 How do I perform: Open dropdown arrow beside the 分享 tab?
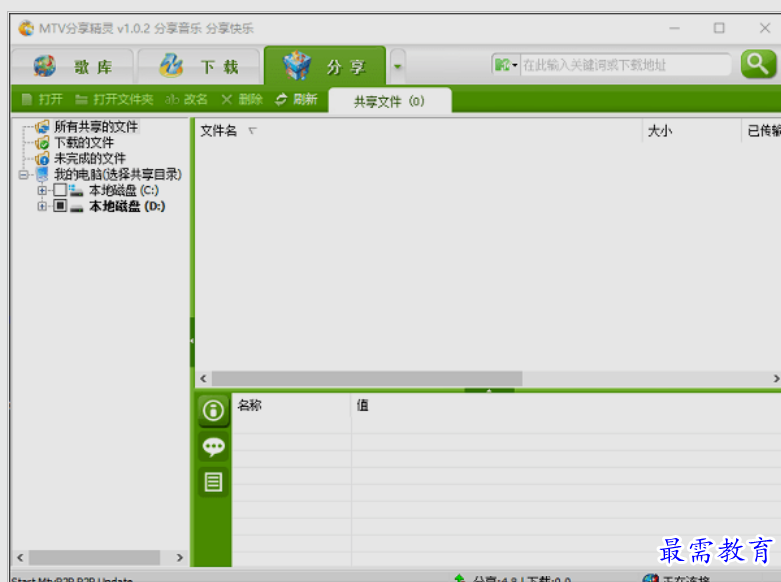click(x=397, y=66)
